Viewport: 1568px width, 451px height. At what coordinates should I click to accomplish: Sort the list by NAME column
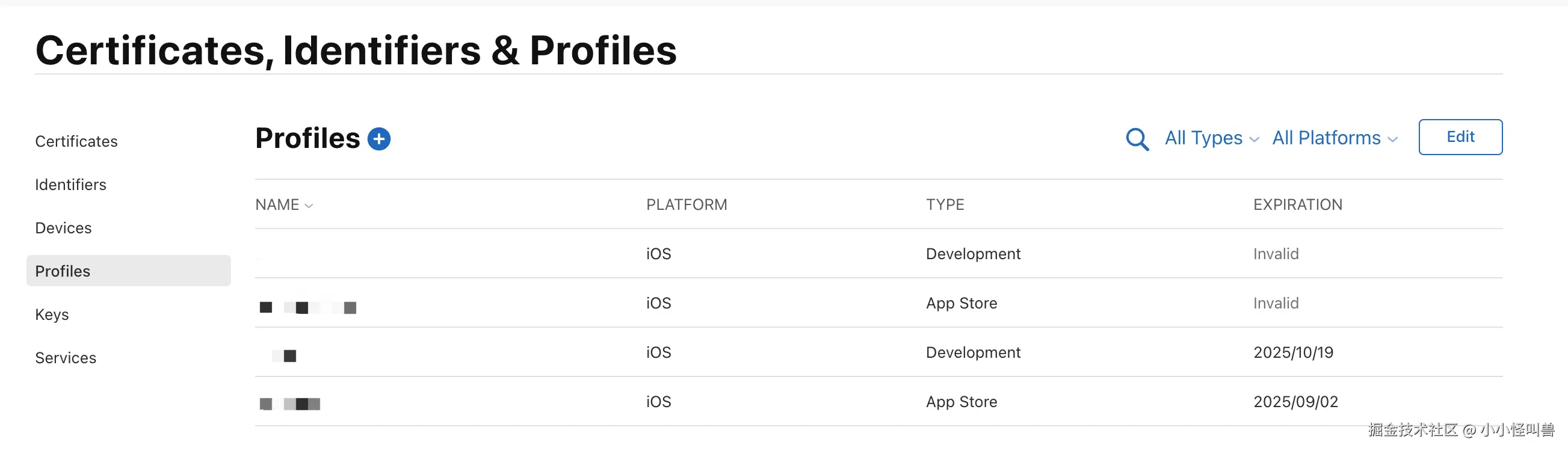click(283, 205)
